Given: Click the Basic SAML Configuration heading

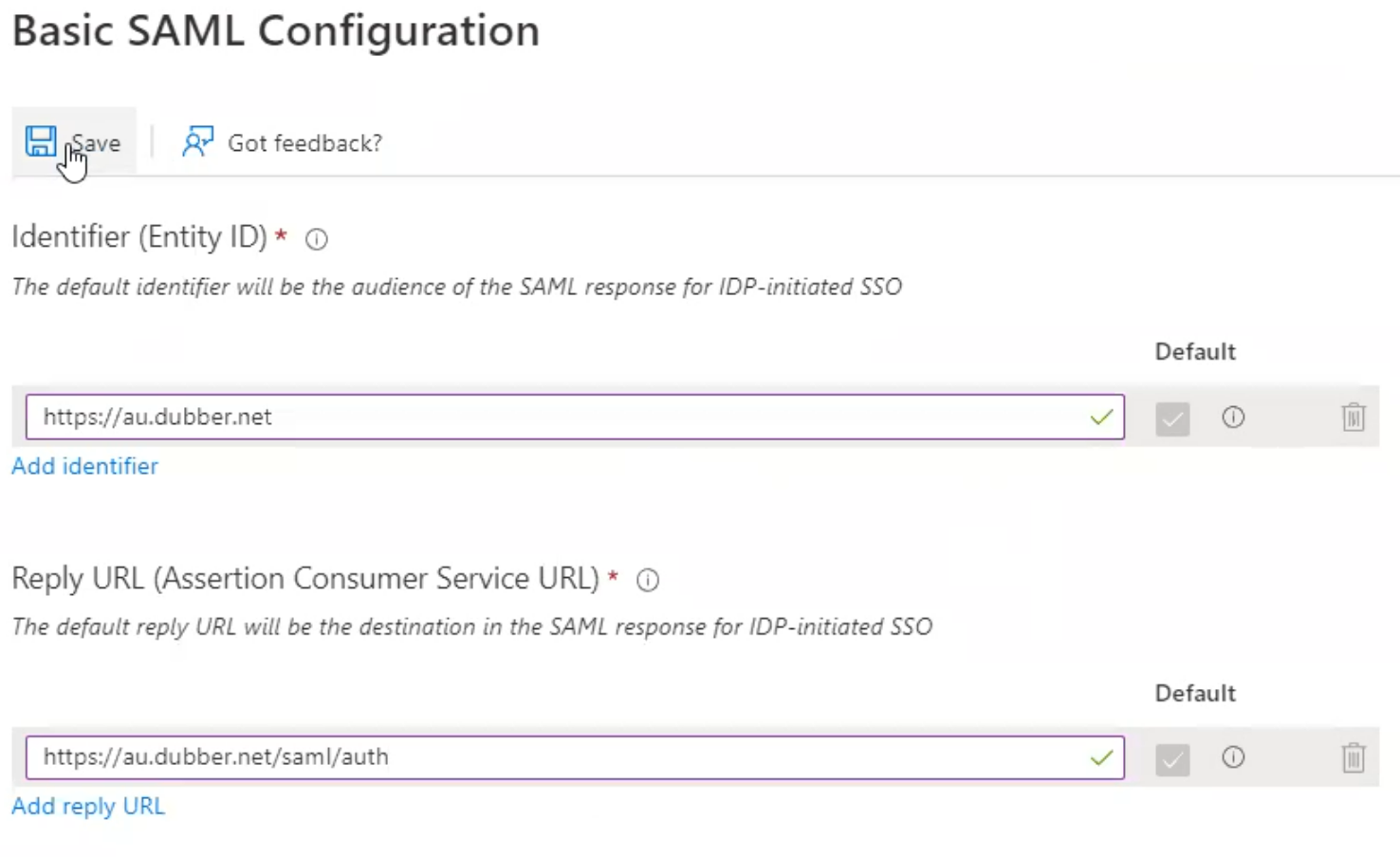Looking at the screenshot, I should tap(275, 31).
